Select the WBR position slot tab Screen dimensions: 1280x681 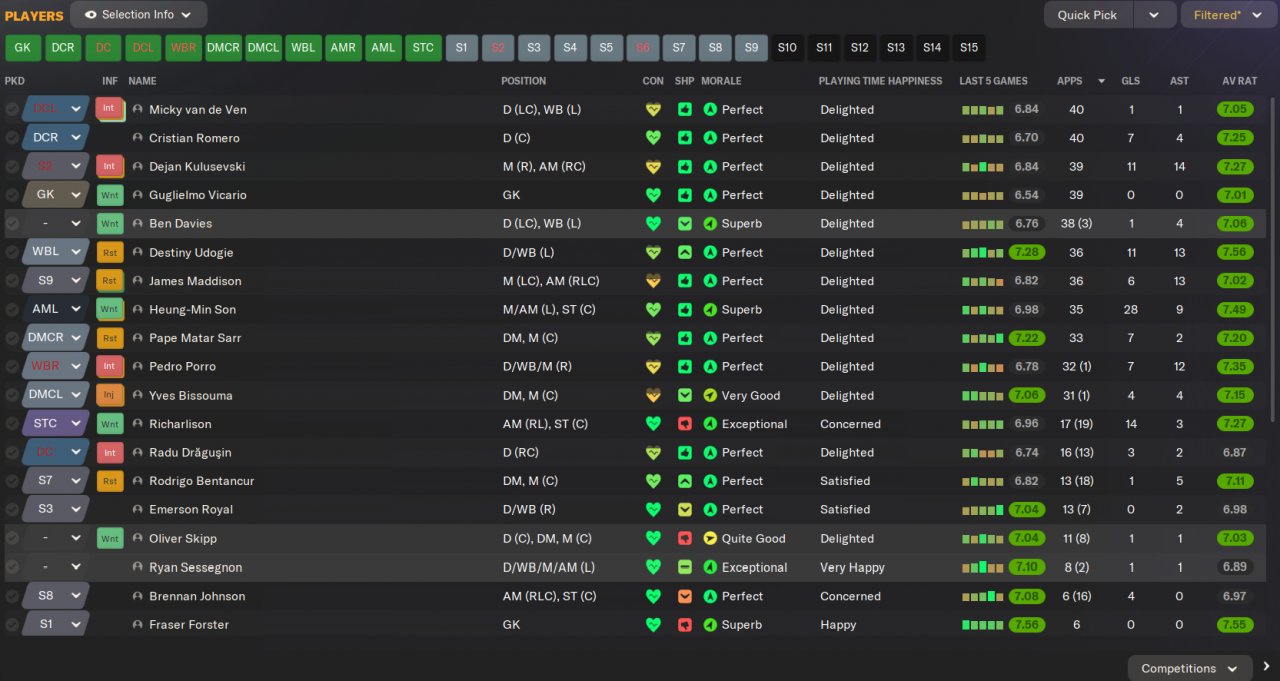click(183, 47)
